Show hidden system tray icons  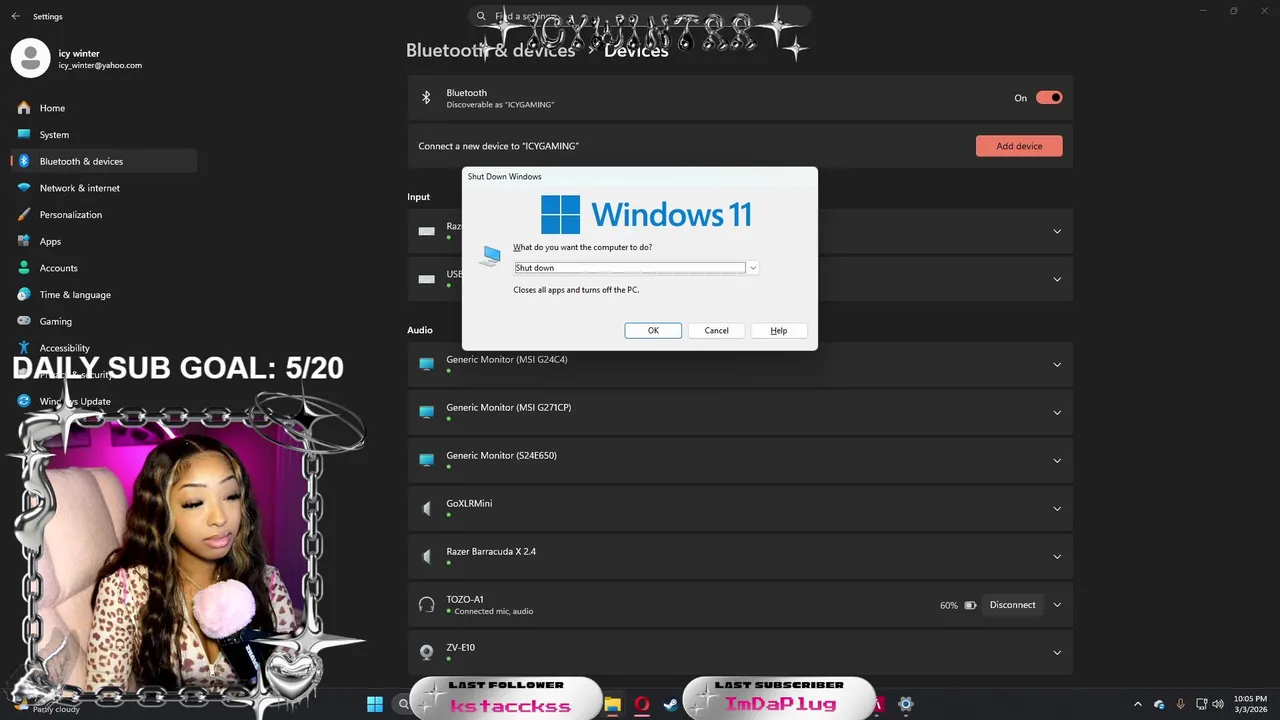pyautogui.click(x=1137, y=704)
